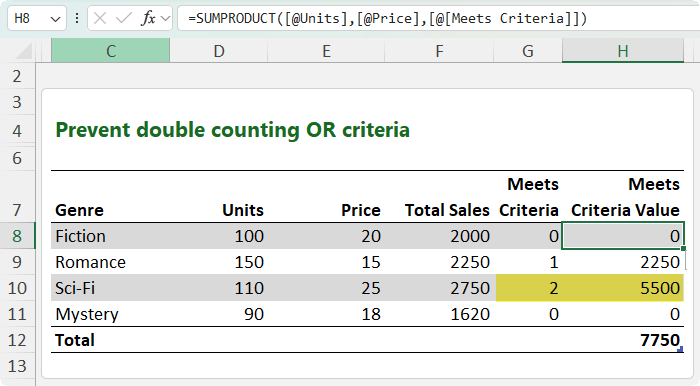The height and width of the screenshot is (386, 700).
Task: Click the table resize handle below 7750
Action: pos(680,350)
